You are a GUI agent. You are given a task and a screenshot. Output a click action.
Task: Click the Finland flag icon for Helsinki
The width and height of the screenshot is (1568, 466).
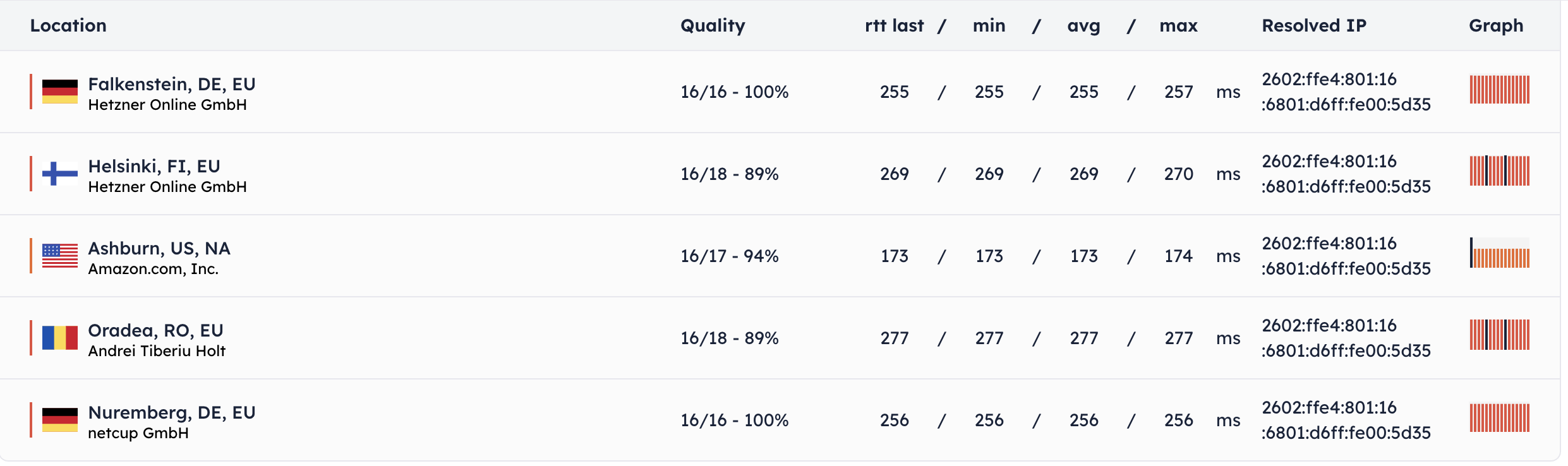point(60,174)
